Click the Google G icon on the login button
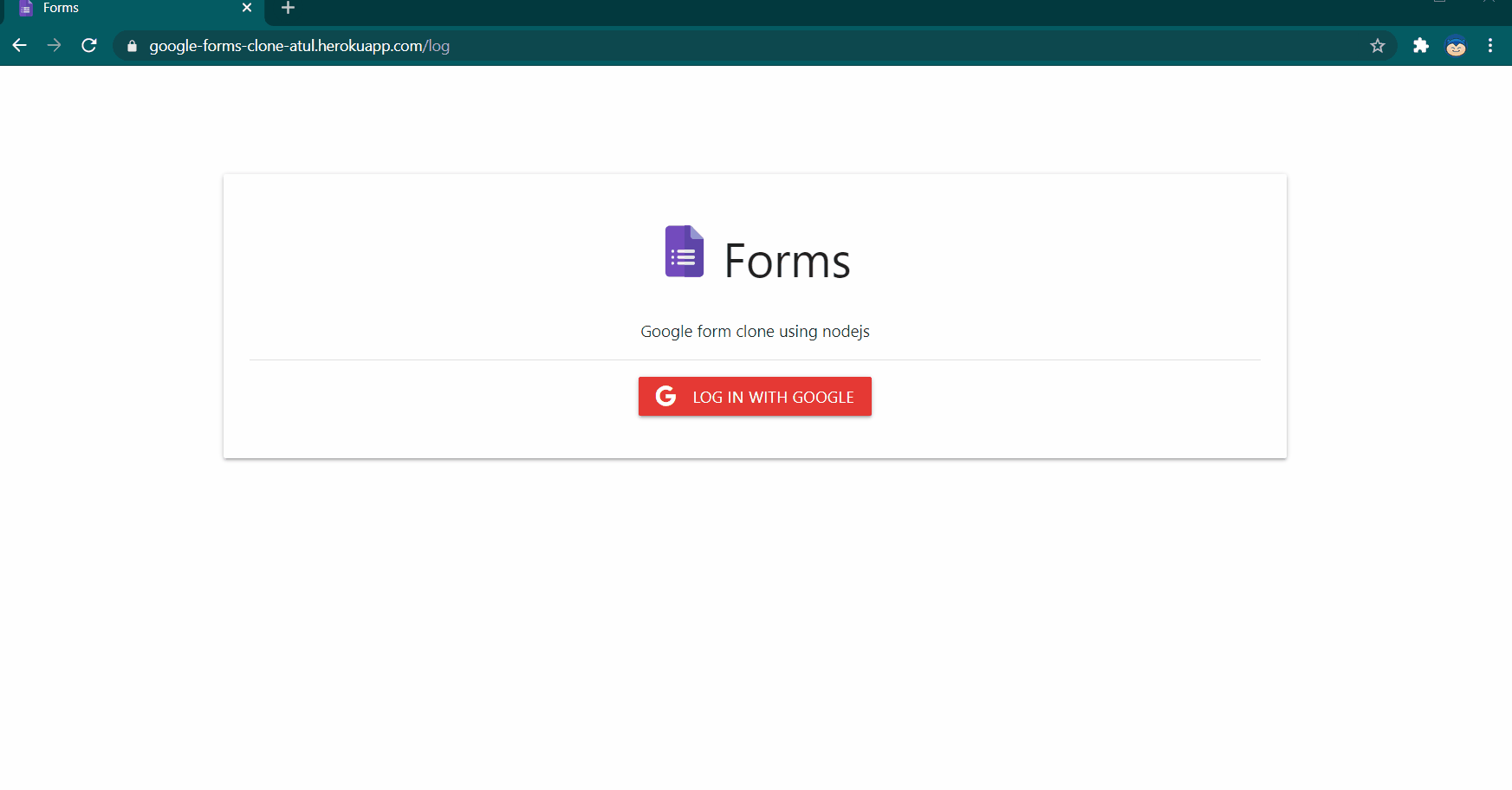Image resolution: width=1512 pixels, height=790 pixels. click(x=665, y=396)
